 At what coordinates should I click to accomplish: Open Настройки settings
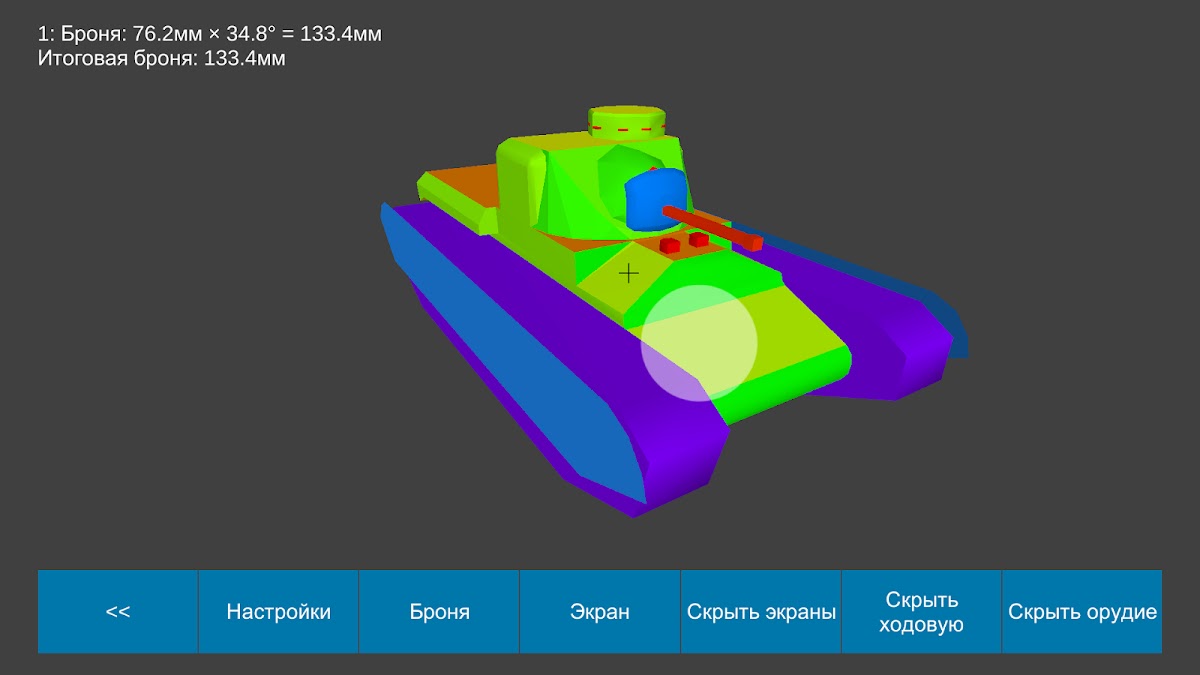[x=278, y=612]
